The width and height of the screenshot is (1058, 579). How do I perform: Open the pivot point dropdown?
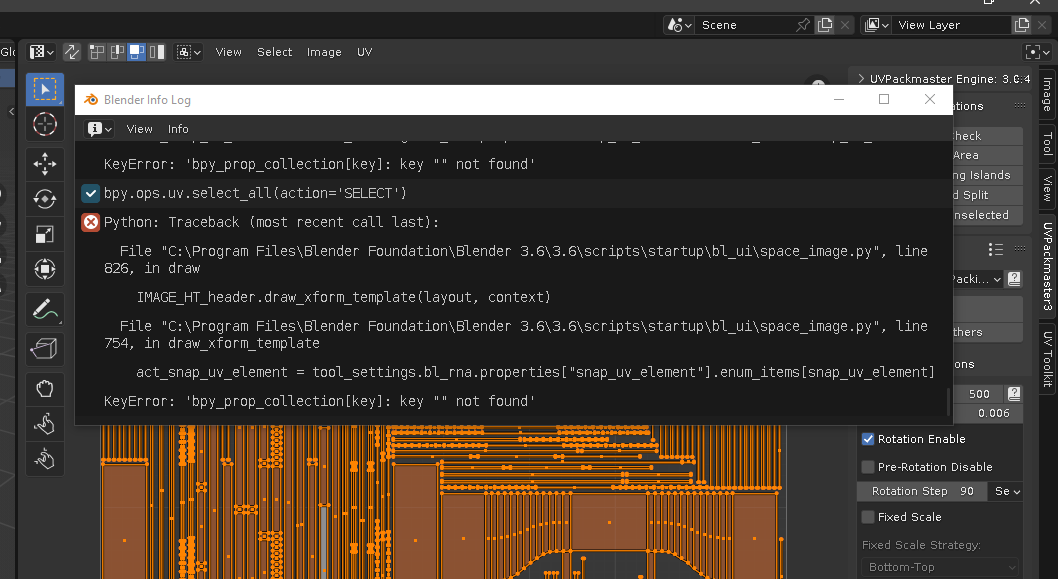(x=1037, y=52)
